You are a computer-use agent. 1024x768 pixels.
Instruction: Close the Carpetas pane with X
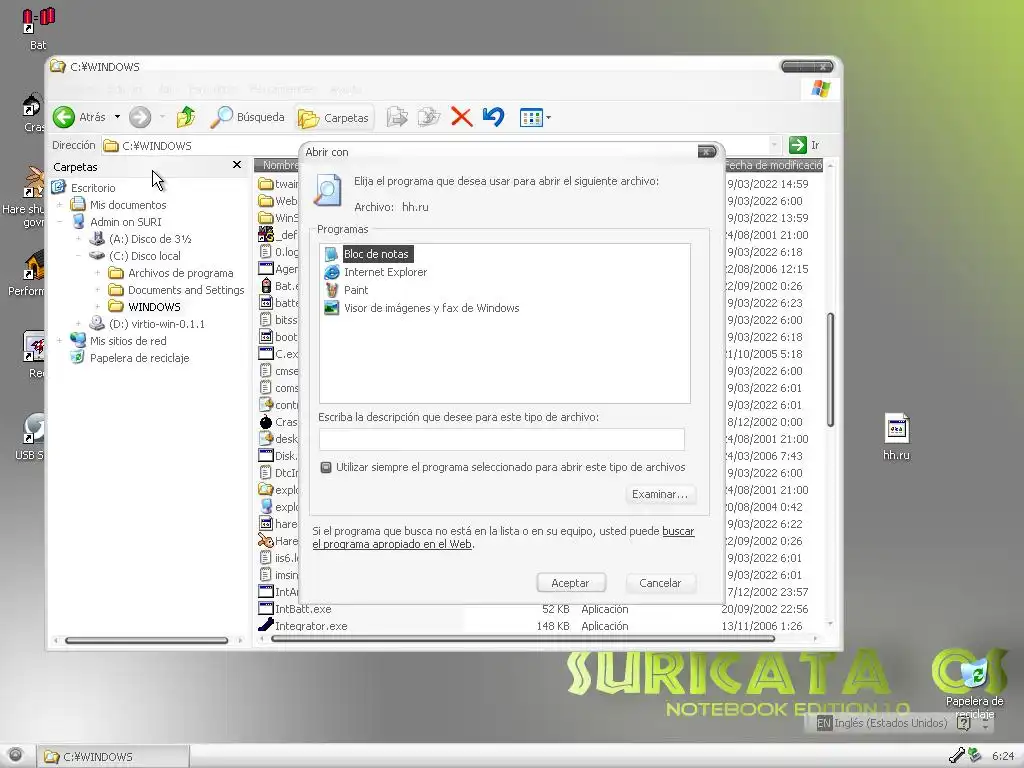pyautogui.click(x=237, y=165)
